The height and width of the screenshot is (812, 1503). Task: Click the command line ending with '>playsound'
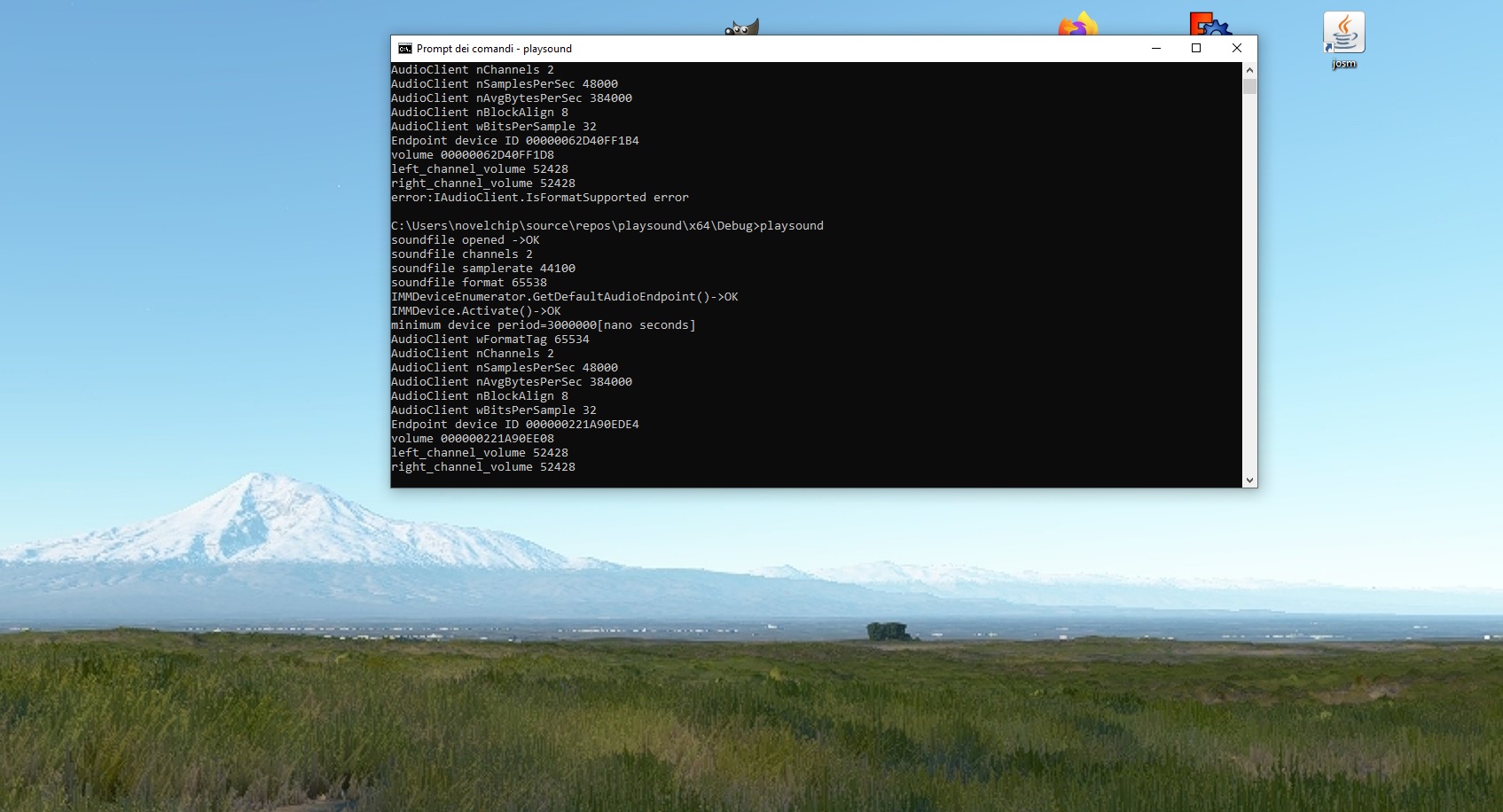click(x=607, y=226)
